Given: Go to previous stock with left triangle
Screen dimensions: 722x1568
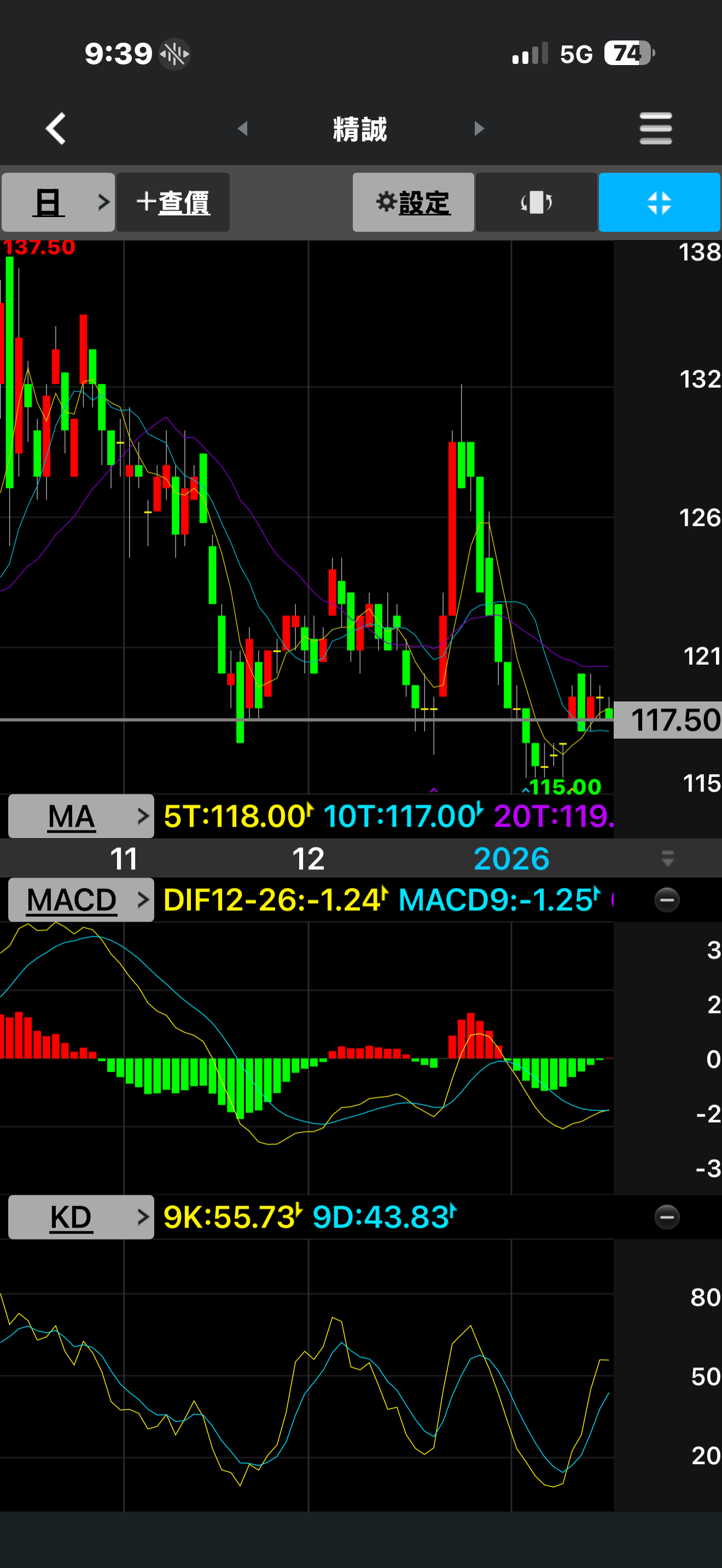Looking at the screenshot, I should 243,128.
